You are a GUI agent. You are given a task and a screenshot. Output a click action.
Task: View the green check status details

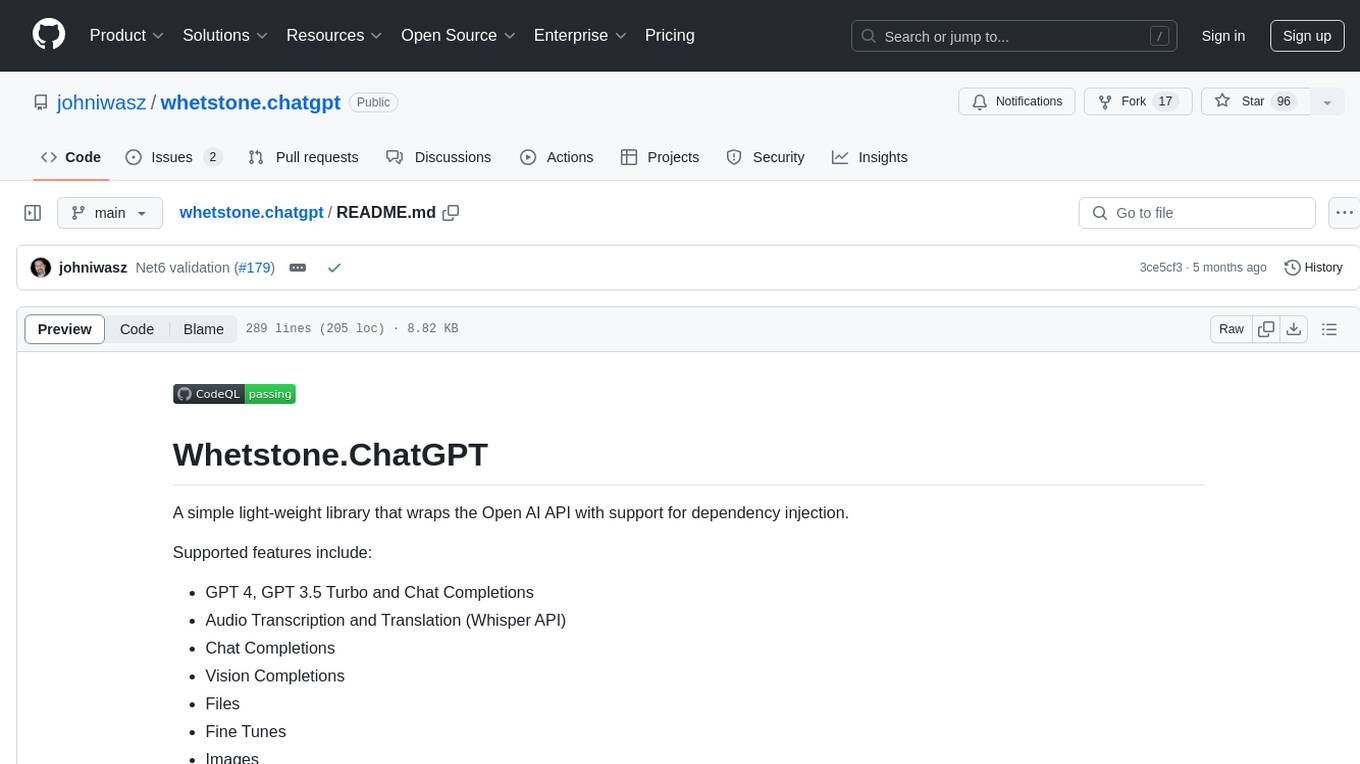coord(334,268)
